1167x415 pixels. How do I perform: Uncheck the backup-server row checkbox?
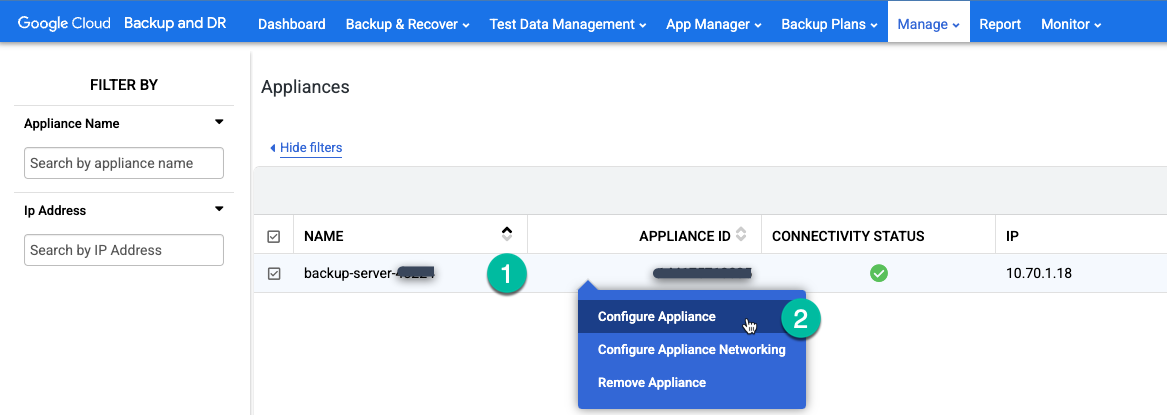click(x=274, y=273)
